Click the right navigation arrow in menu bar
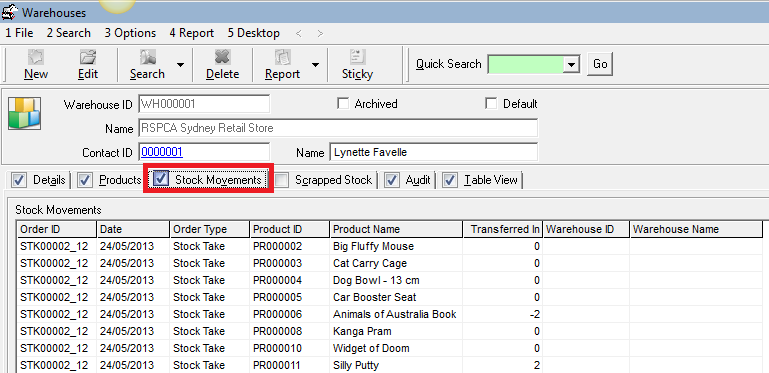 320,33
